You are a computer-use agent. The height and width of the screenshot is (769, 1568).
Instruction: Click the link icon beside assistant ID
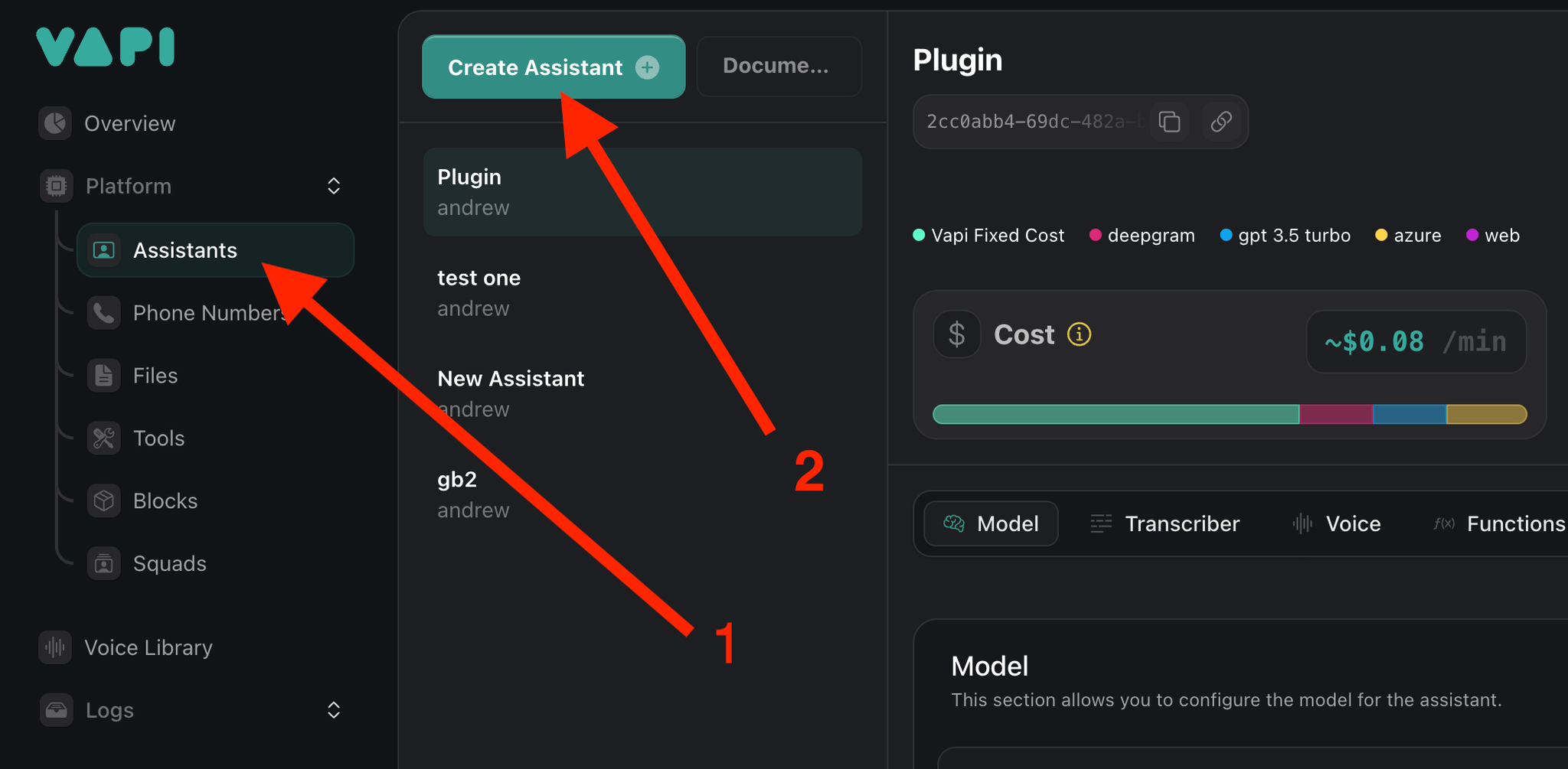(x=1221, y=122)
